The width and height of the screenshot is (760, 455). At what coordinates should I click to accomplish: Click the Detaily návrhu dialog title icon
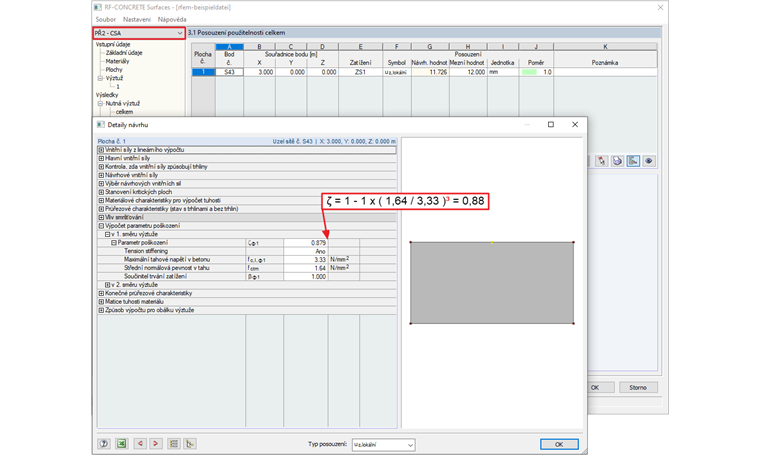[x=101, y=125]
